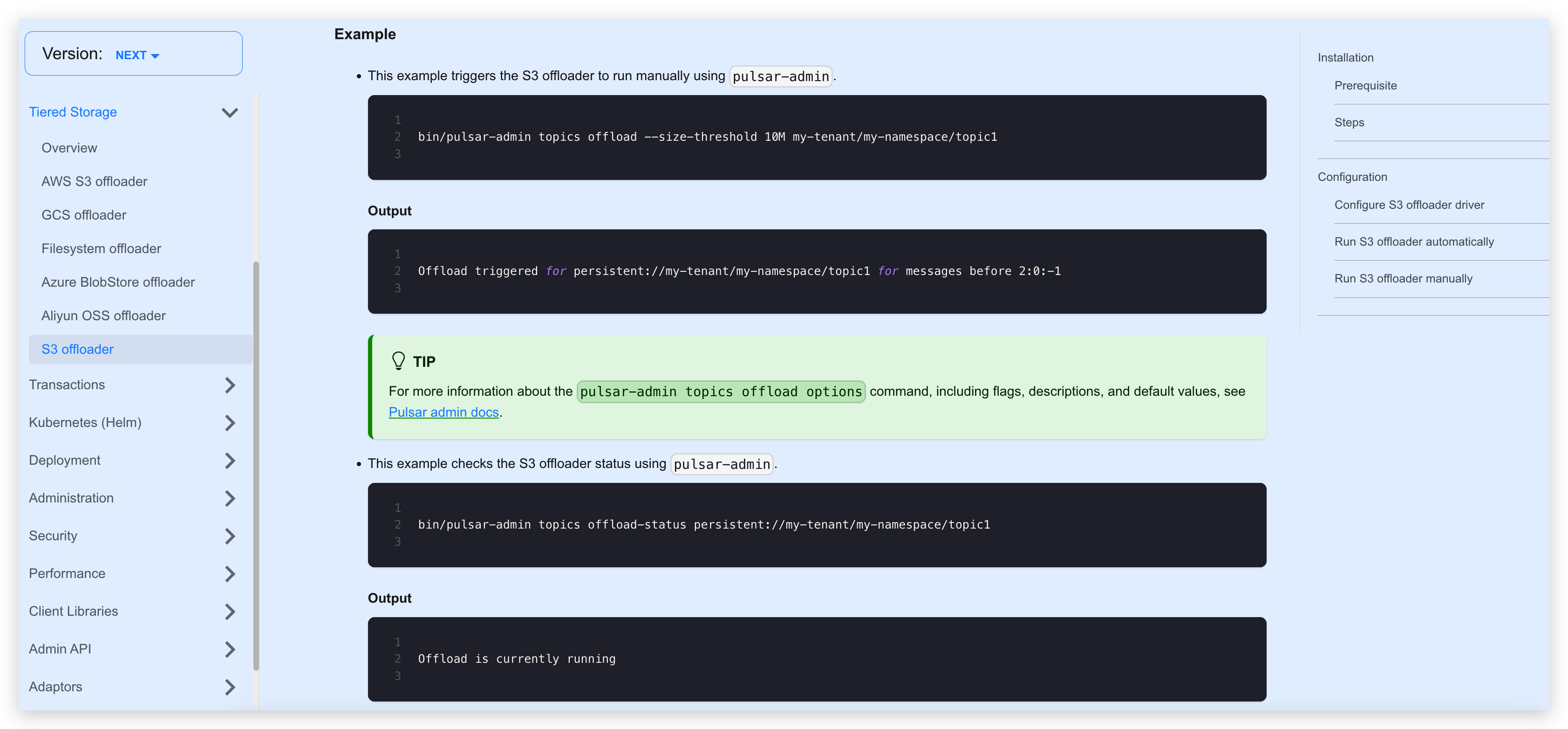Image resolution: width=1568 pixels, height=729 pixels.
Task: Open the Version NEXT dropdown
Action: [137, 55]
